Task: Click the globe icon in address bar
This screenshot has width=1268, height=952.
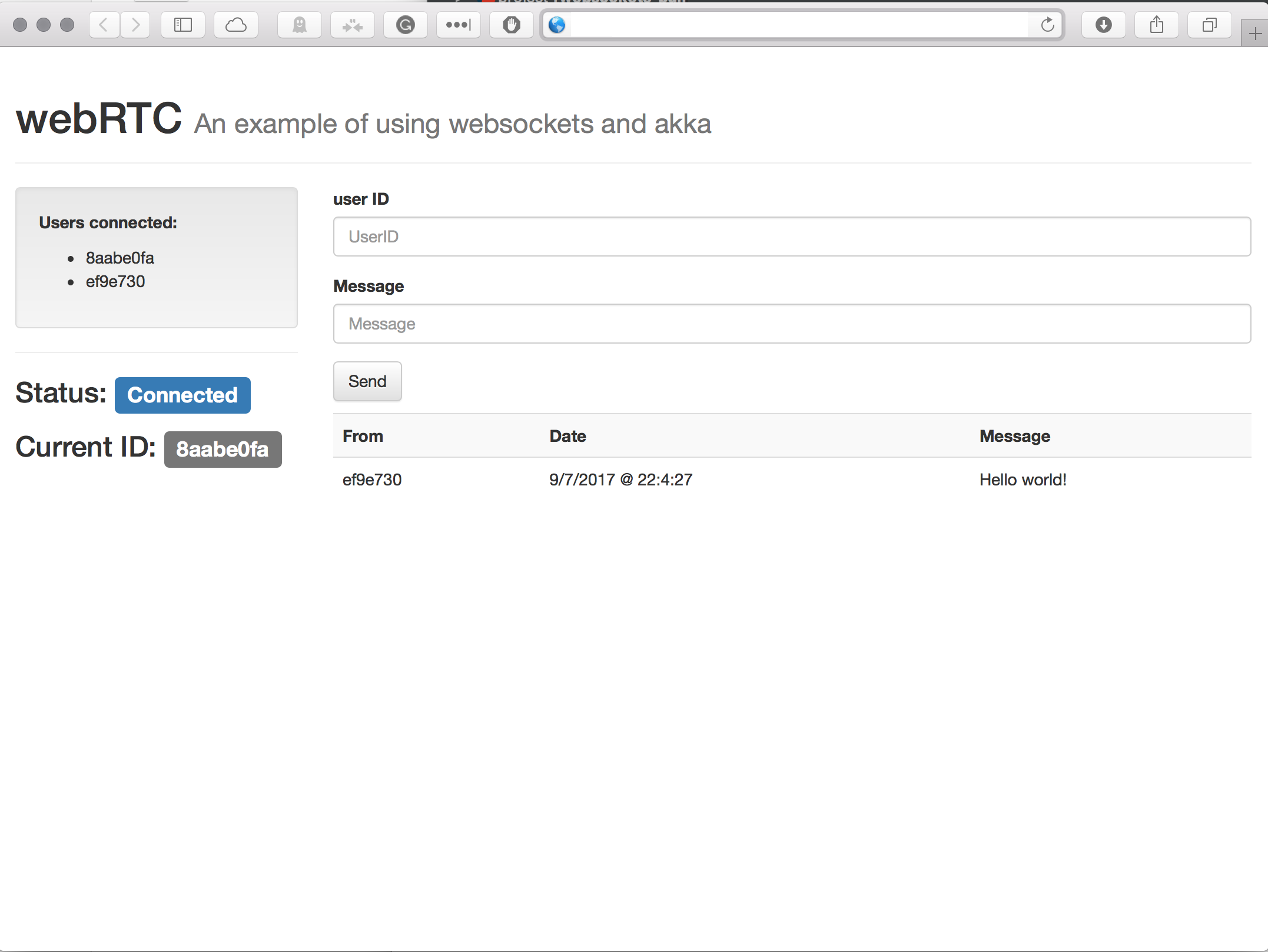Action: coord(557,25)
